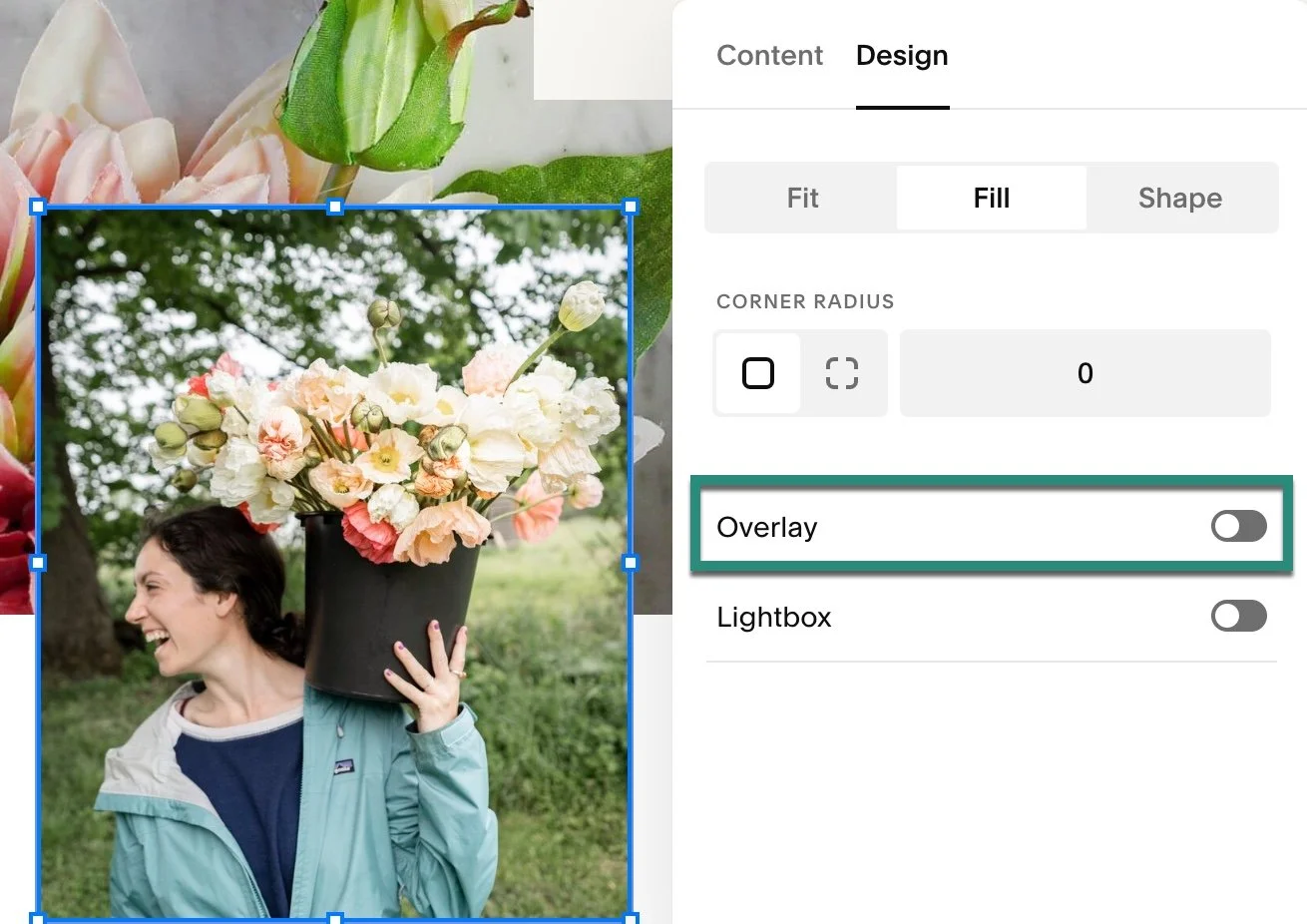This screenshot has width=1307, height=924.
Task: Toggle the Overlay switch on
Action: click(1239, 526)
